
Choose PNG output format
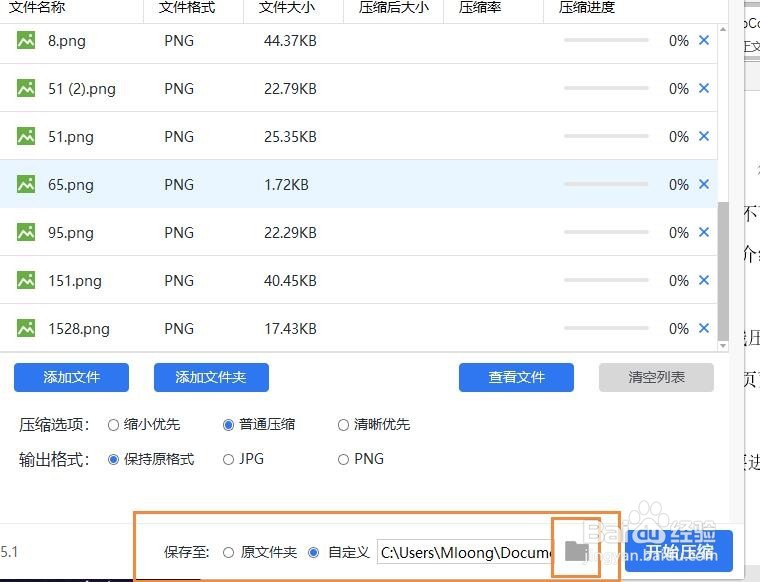[343, 459]
